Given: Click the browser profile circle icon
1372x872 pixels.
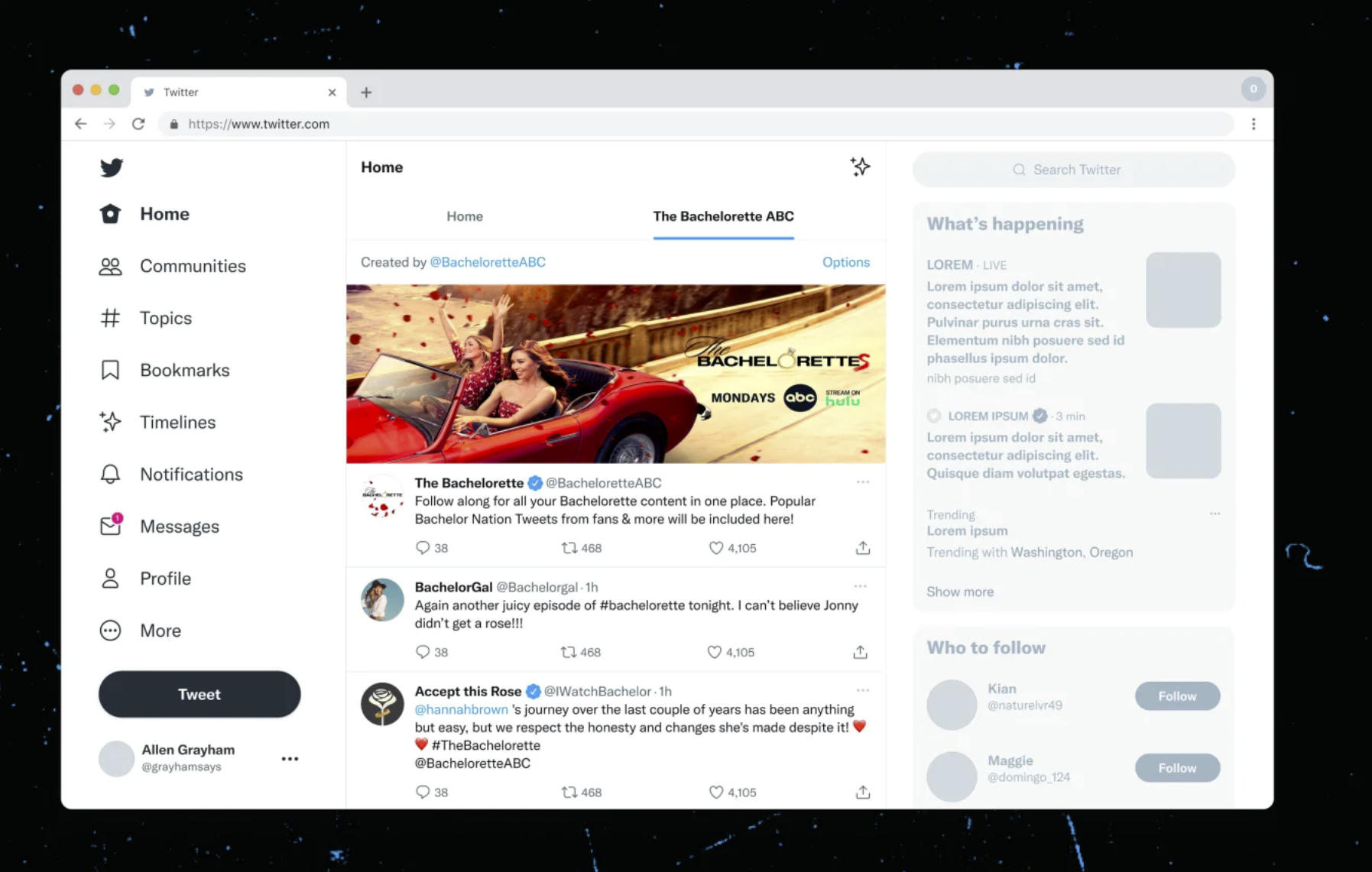Looking at the screenshot, I should [x=1254, y=89].
